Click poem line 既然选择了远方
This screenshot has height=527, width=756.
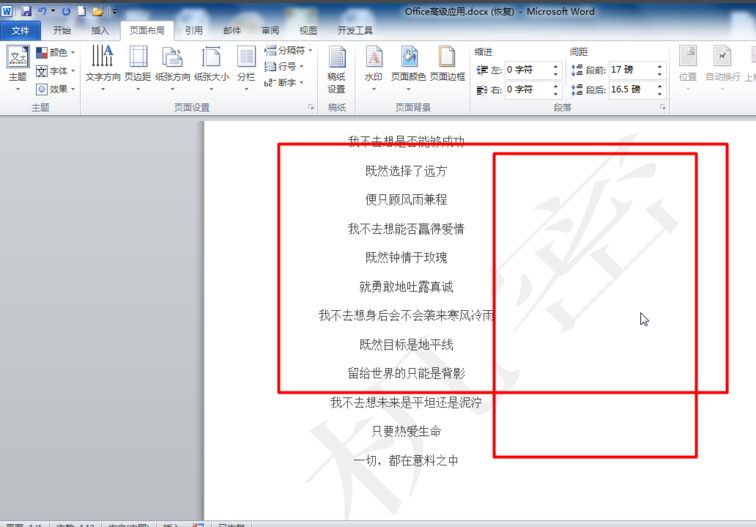point(406,171)
